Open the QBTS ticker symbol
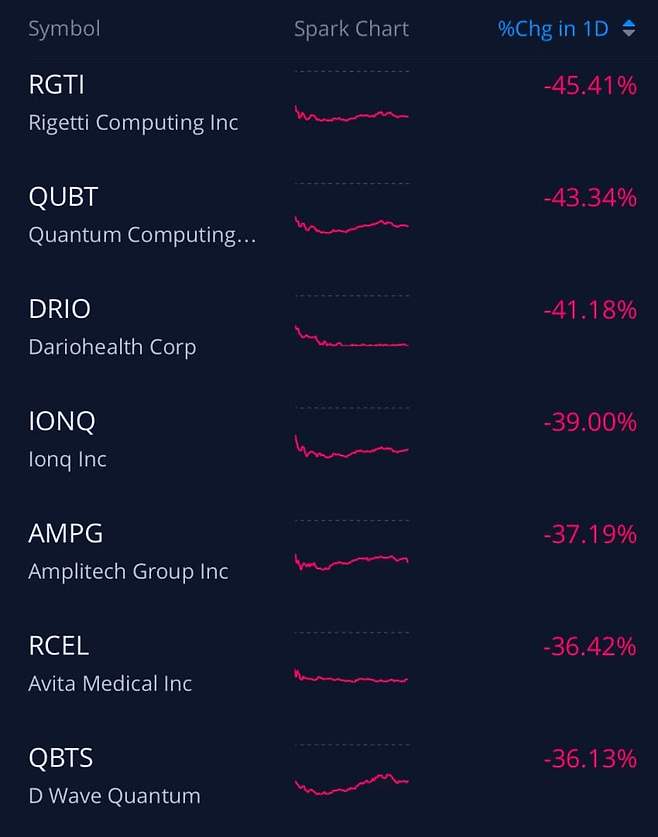This screenshot has height=837, width=658. click(61, 758)
